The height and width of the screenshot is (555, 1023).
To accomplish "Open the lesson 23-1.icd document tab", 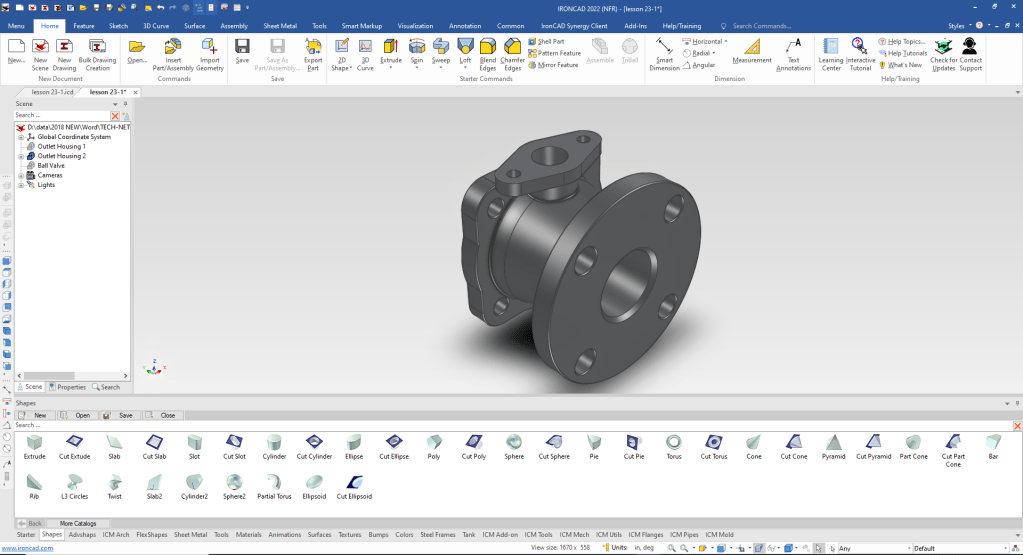I will (52, 92).
